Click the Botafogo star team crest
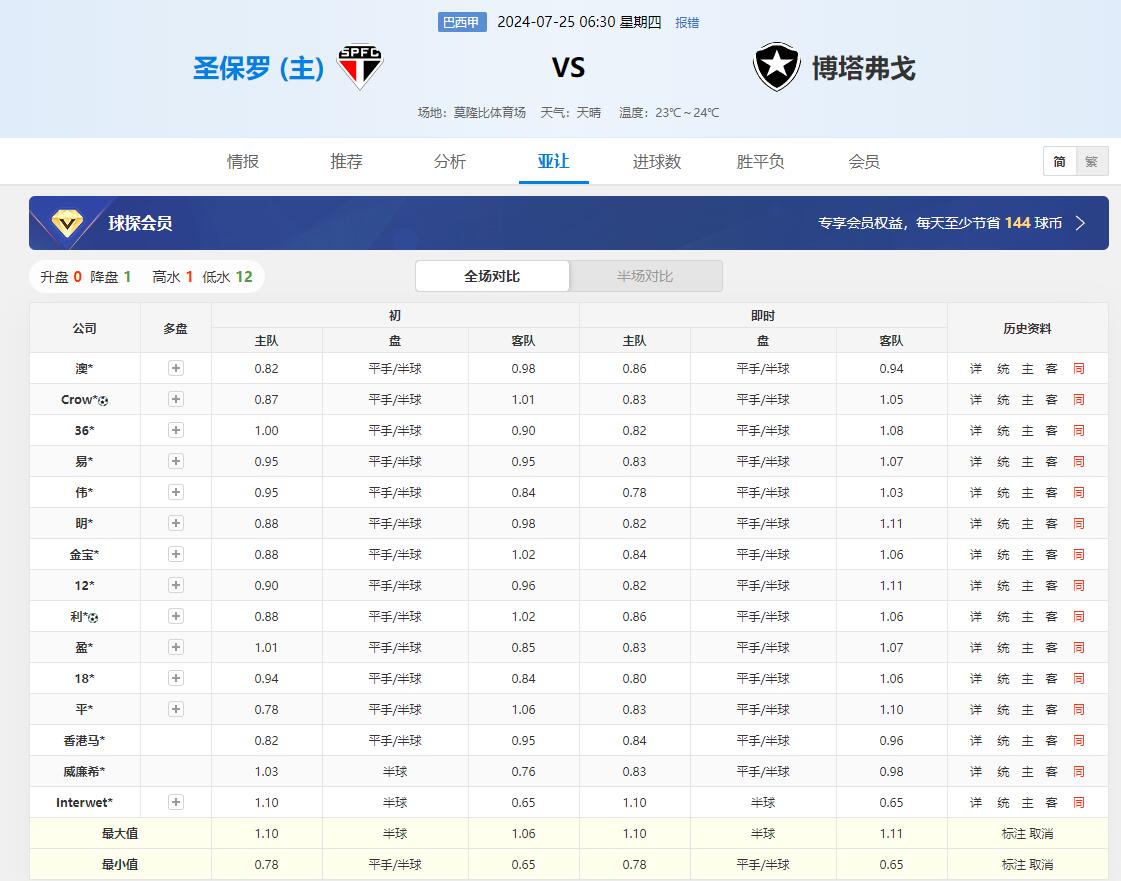Screen dimensions: 1121x881 click(x=777, y=67)
